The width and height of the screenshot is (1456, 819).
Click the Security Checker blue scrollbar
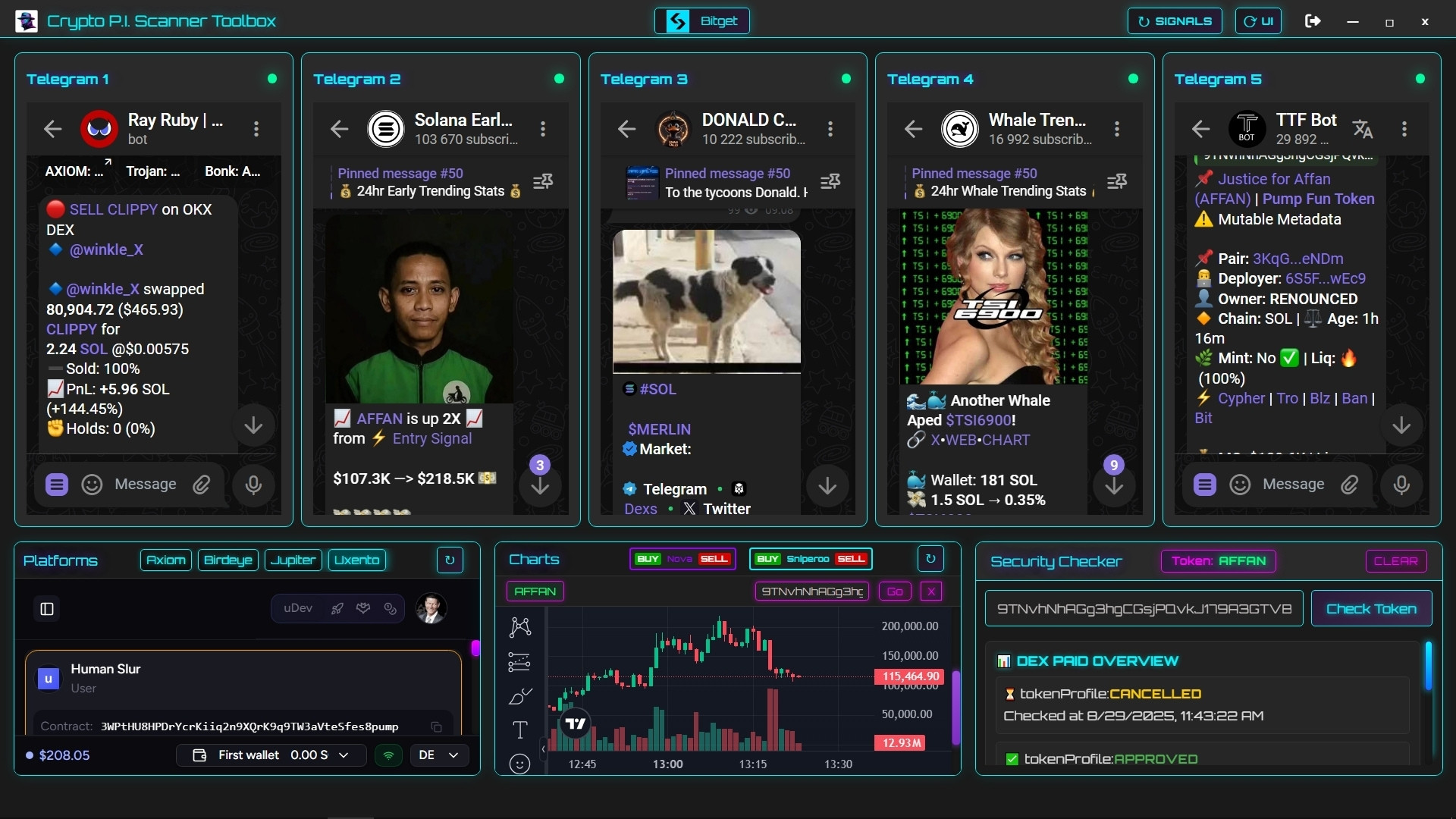pyautogui.click(x=1428, y=666)
